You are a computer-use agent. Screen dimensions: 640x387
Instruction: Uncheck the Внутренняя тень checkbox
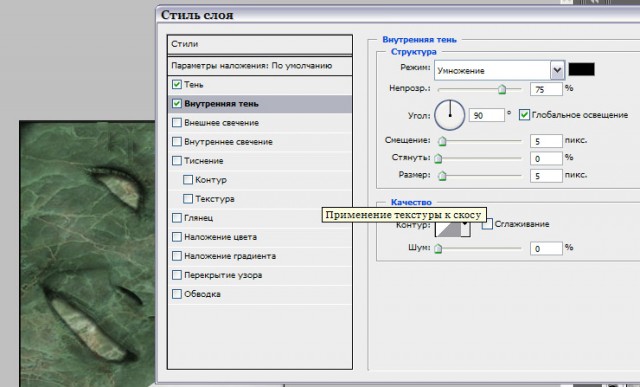click(x=177, y=104)
